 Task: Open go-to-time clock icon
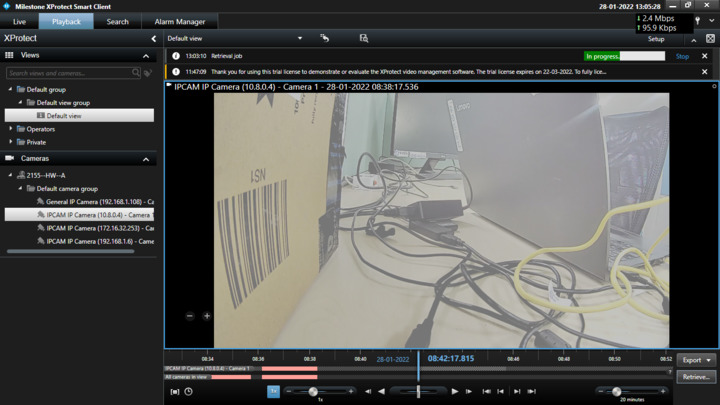[x=188, y=391]
